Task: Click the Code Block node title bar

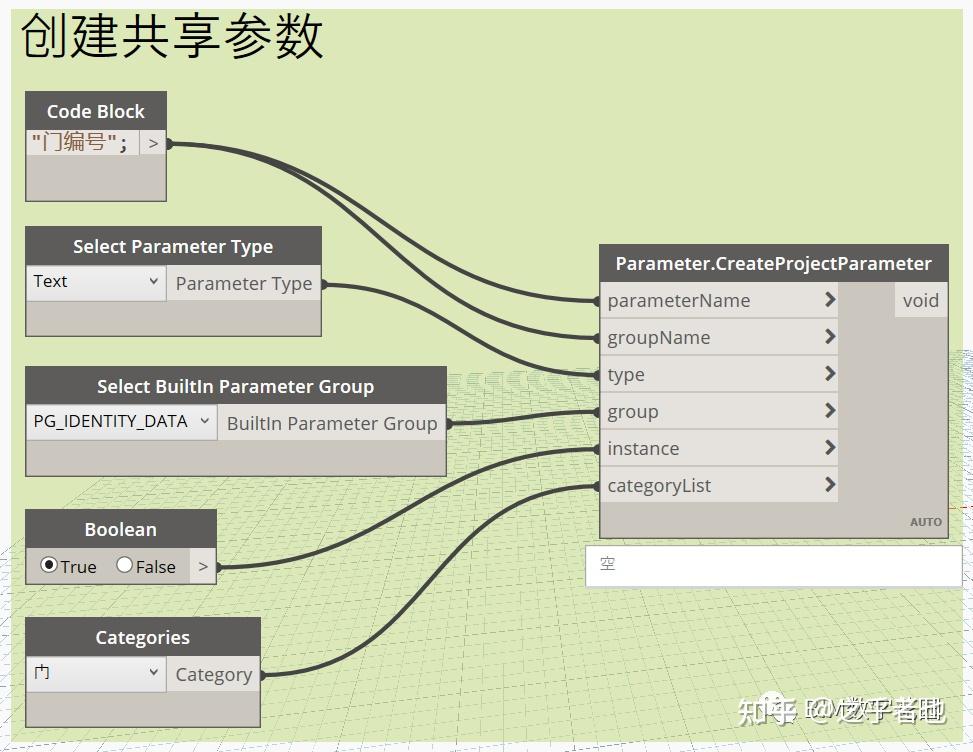Action: point(95,111)
